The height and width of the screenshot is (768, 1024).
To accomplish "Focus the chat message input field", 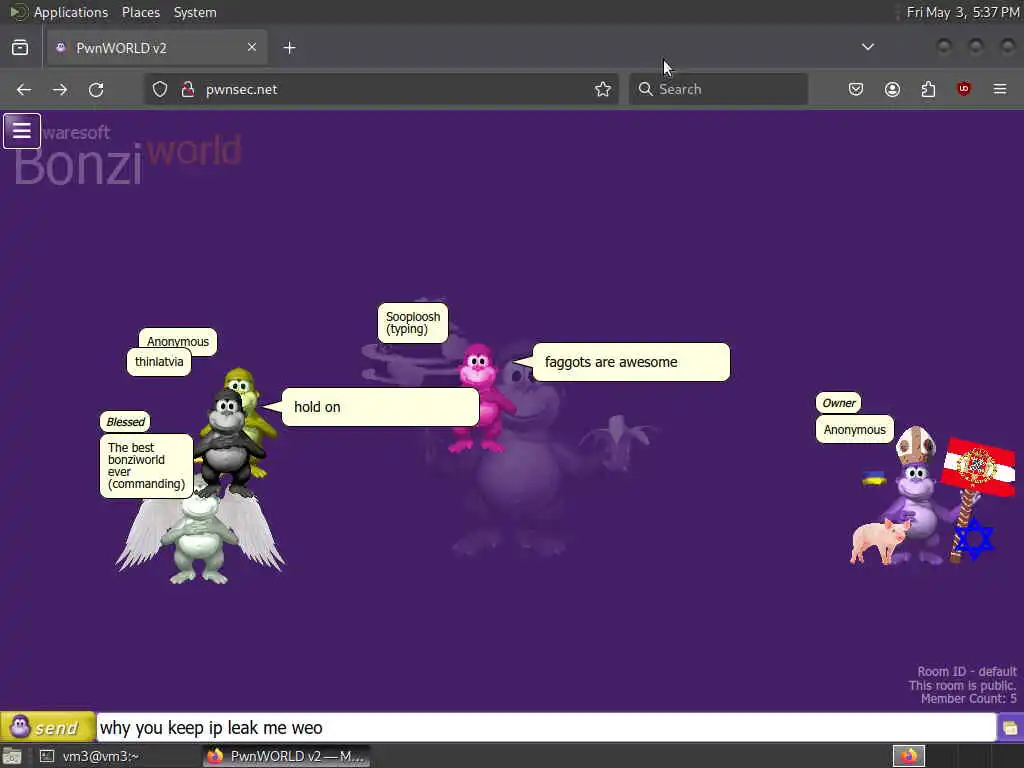I will (x=546, y=728).
